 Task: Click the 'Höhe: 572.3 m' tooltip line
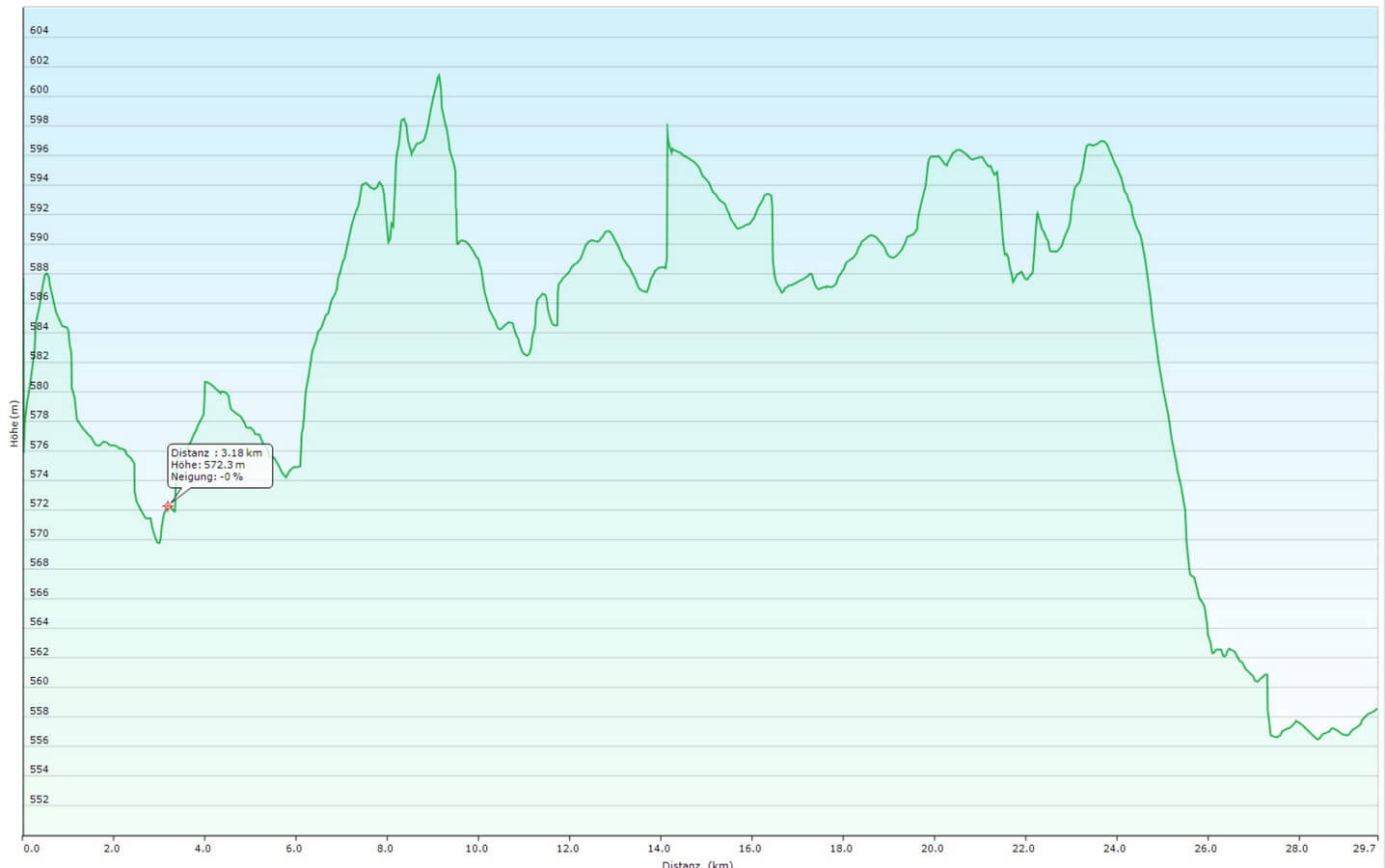click(207, 465)
